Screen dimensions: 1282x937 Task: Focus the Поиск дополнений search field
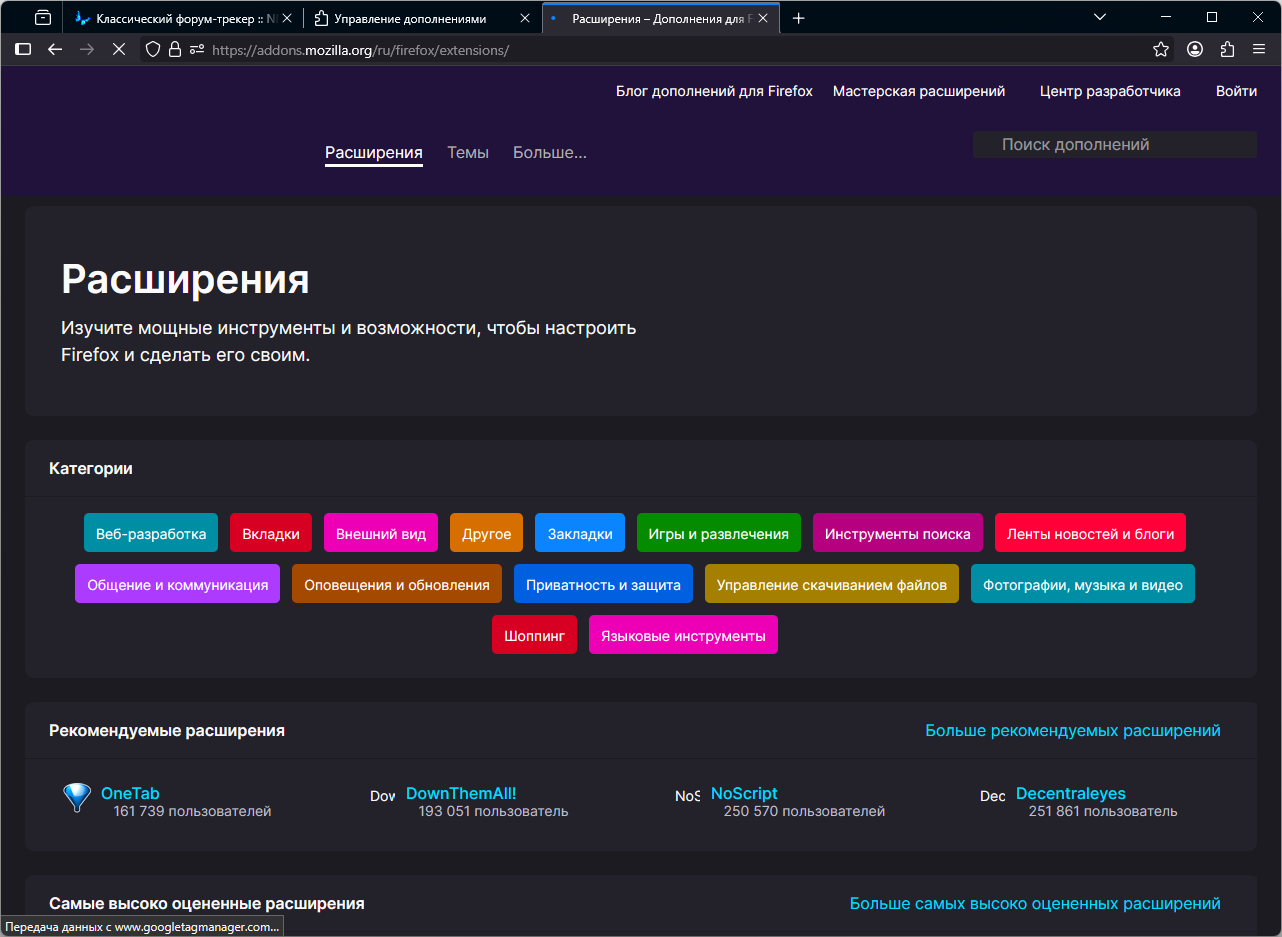click(x=1115, y=145)
